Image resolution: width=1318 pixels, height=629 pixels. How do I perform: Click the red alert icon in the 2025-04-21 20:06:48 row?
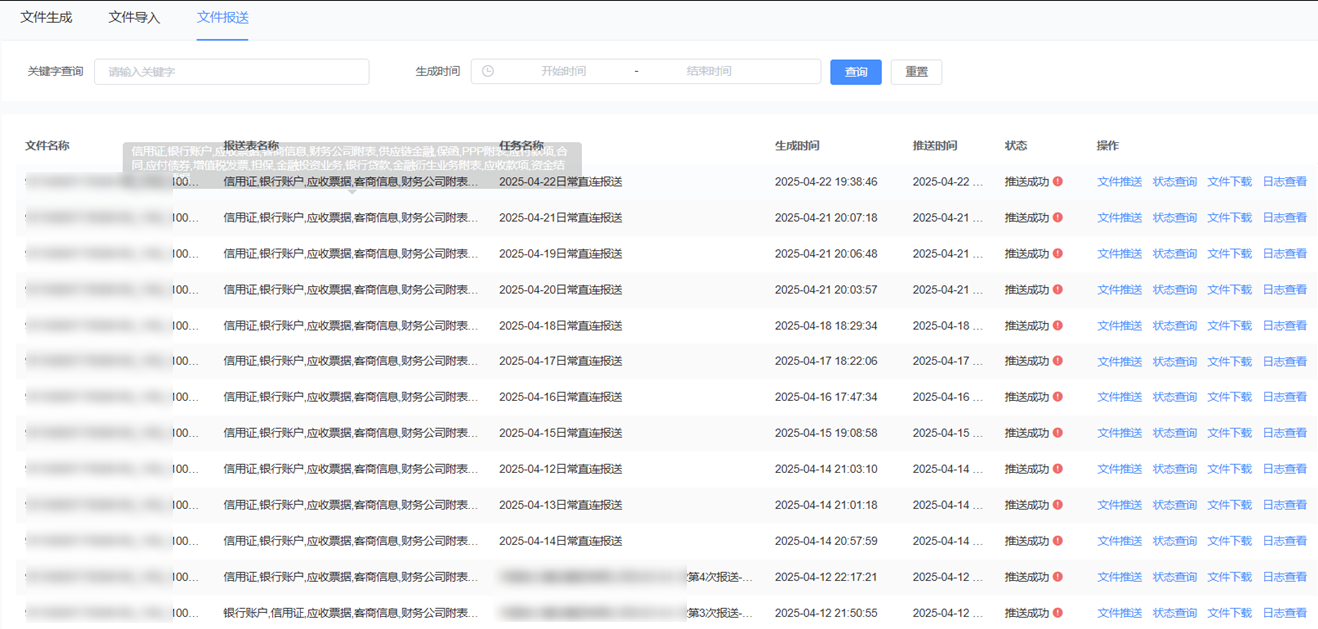point(1058,254)
